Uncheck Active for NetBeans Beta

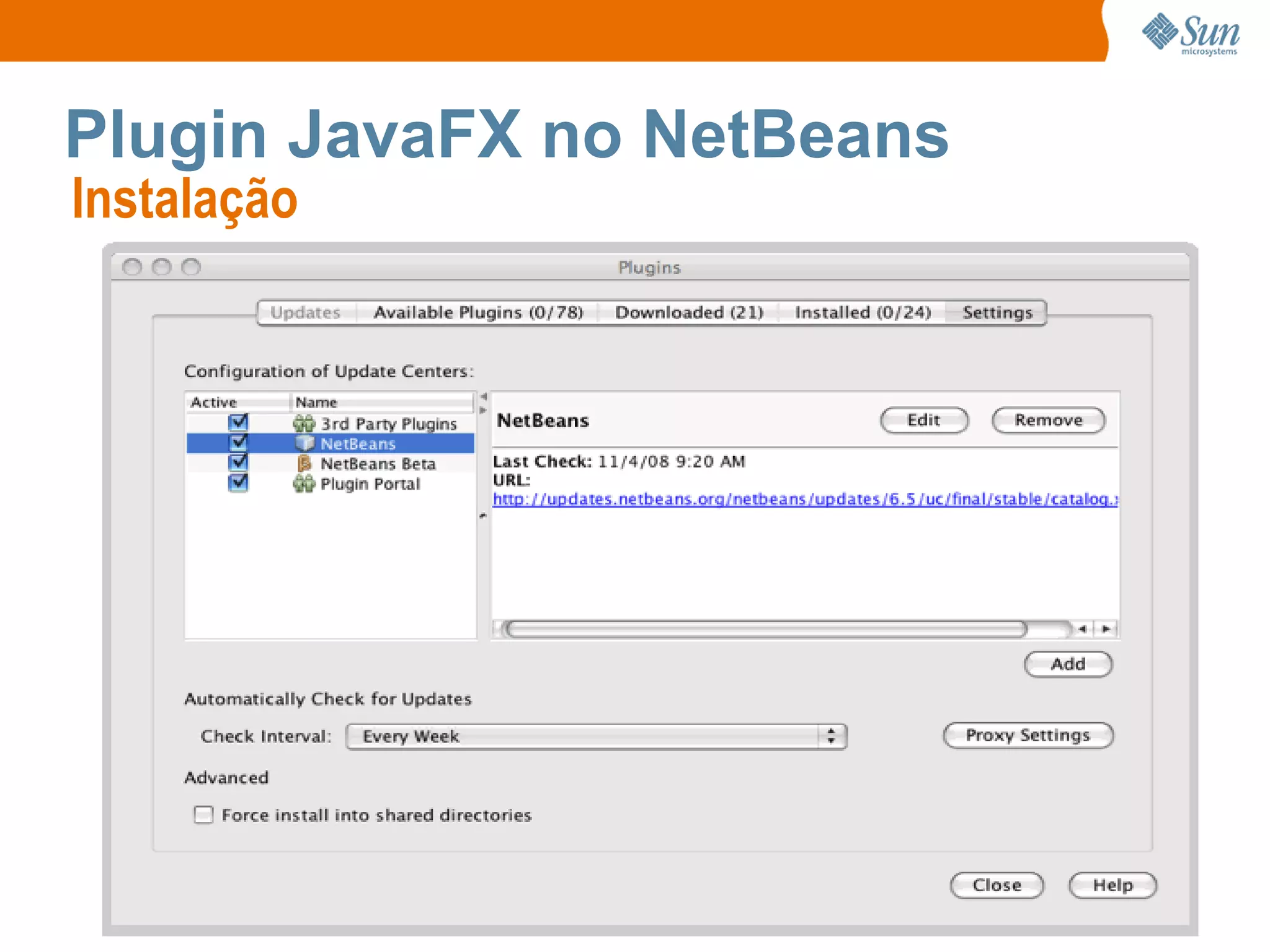(238, 462)
